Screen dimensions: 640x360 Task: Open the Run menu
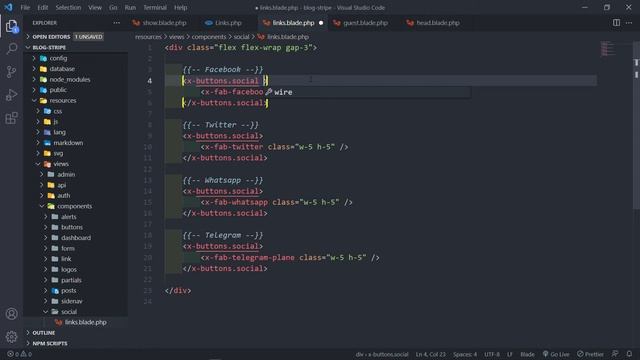(x=130, y=7)
